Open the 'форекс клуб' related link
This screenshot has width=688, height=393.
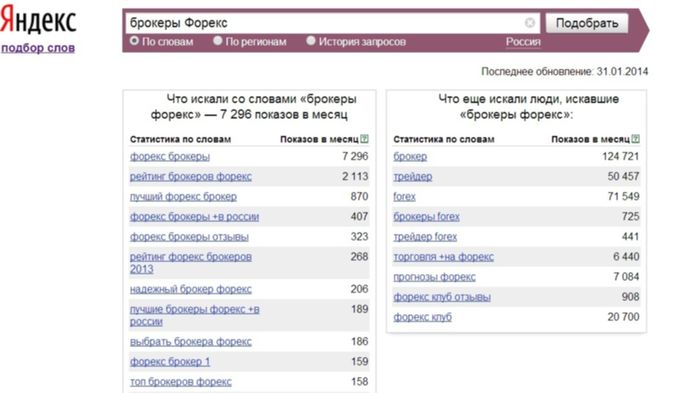(423, 317)
